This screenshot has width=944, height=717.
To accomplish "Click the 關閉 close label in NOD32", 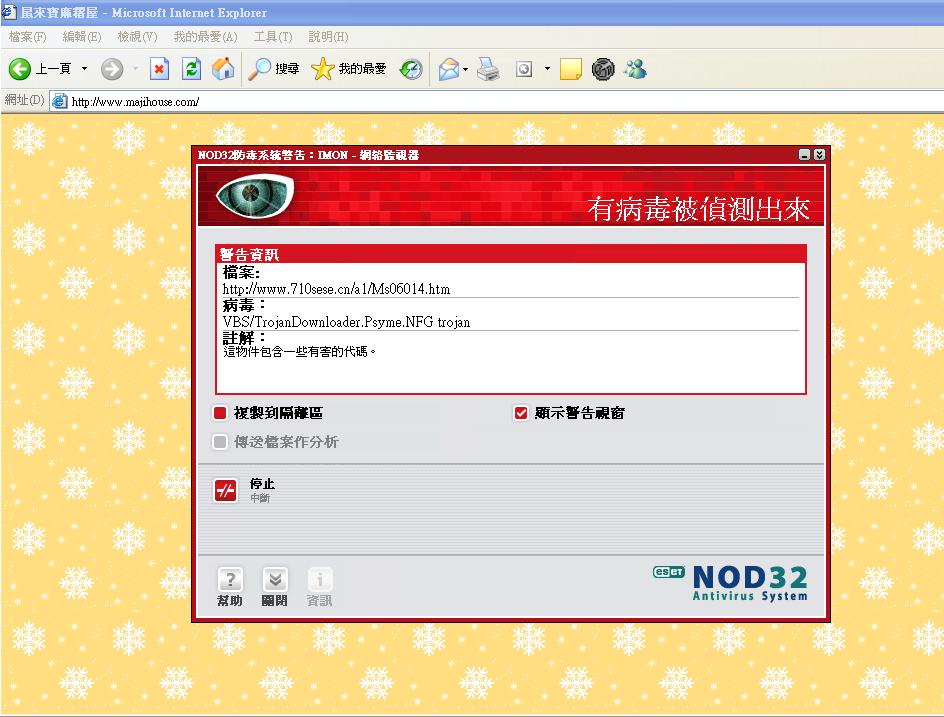I will (275, 601).
